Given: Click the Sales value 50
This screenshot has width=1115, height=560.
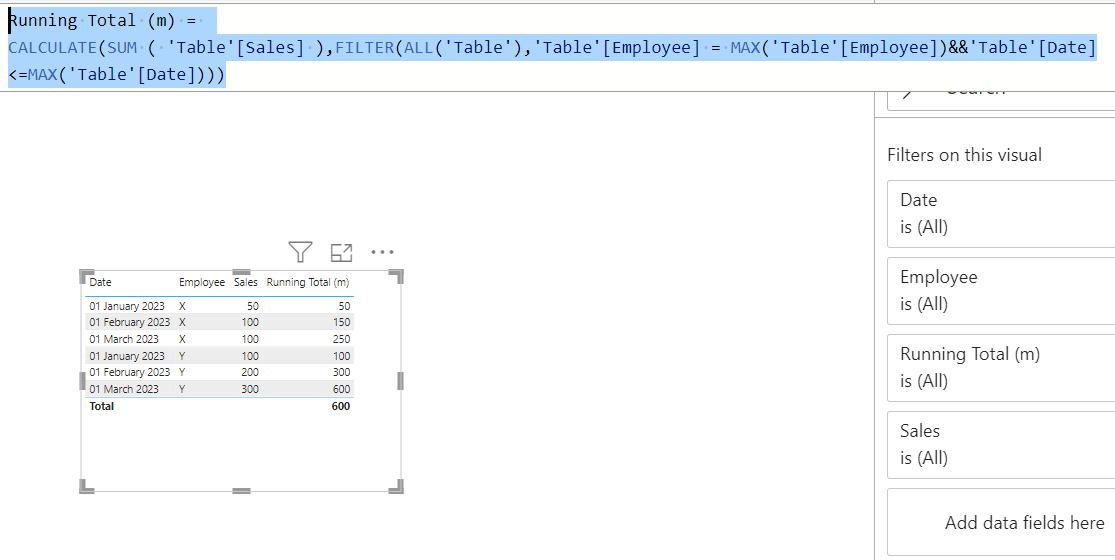Looking at the screenshot, I should [x=252, y=306].
